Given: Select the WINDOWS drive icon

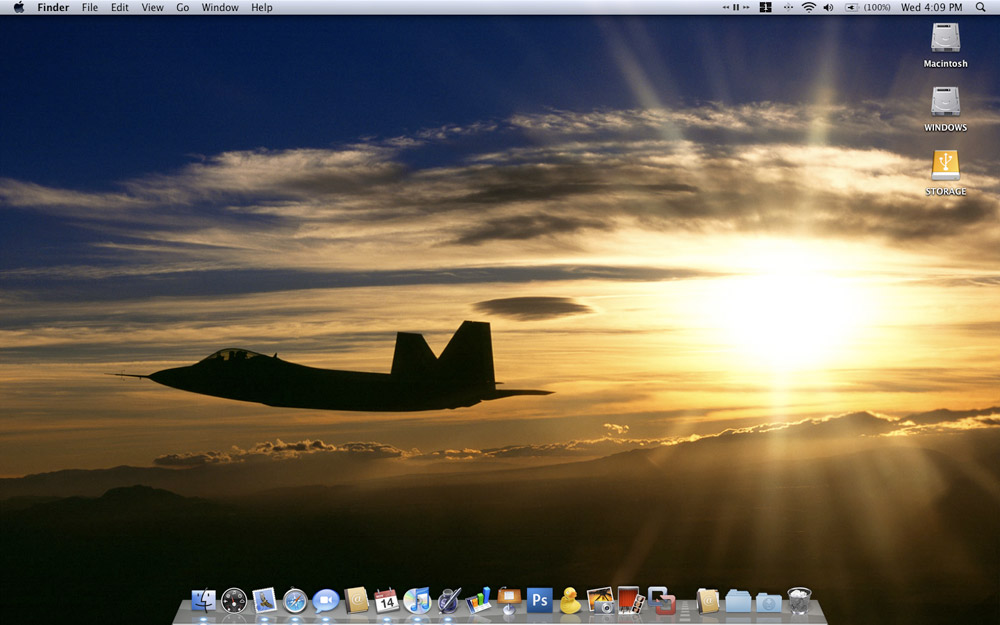Looking at the screenshot, I should [945, 101].
